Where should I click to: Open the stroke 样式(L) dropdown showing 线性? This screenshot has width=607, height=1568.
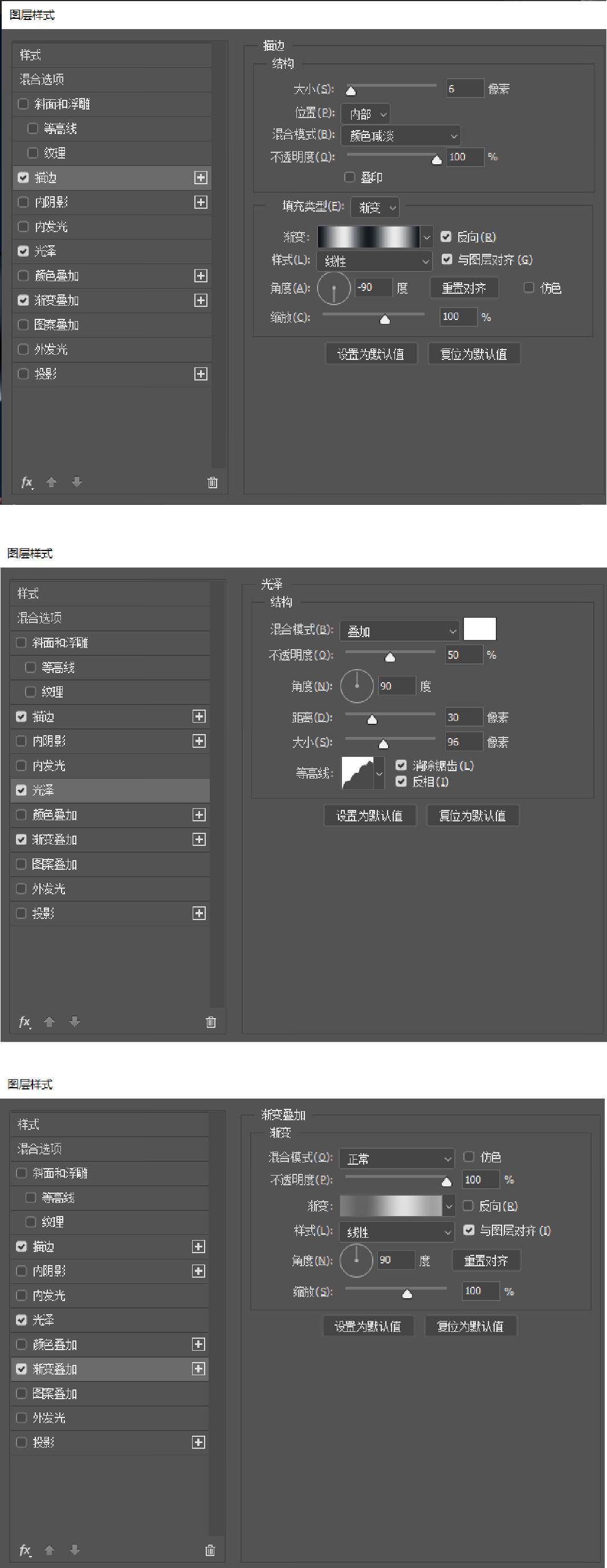coord(374,261)
